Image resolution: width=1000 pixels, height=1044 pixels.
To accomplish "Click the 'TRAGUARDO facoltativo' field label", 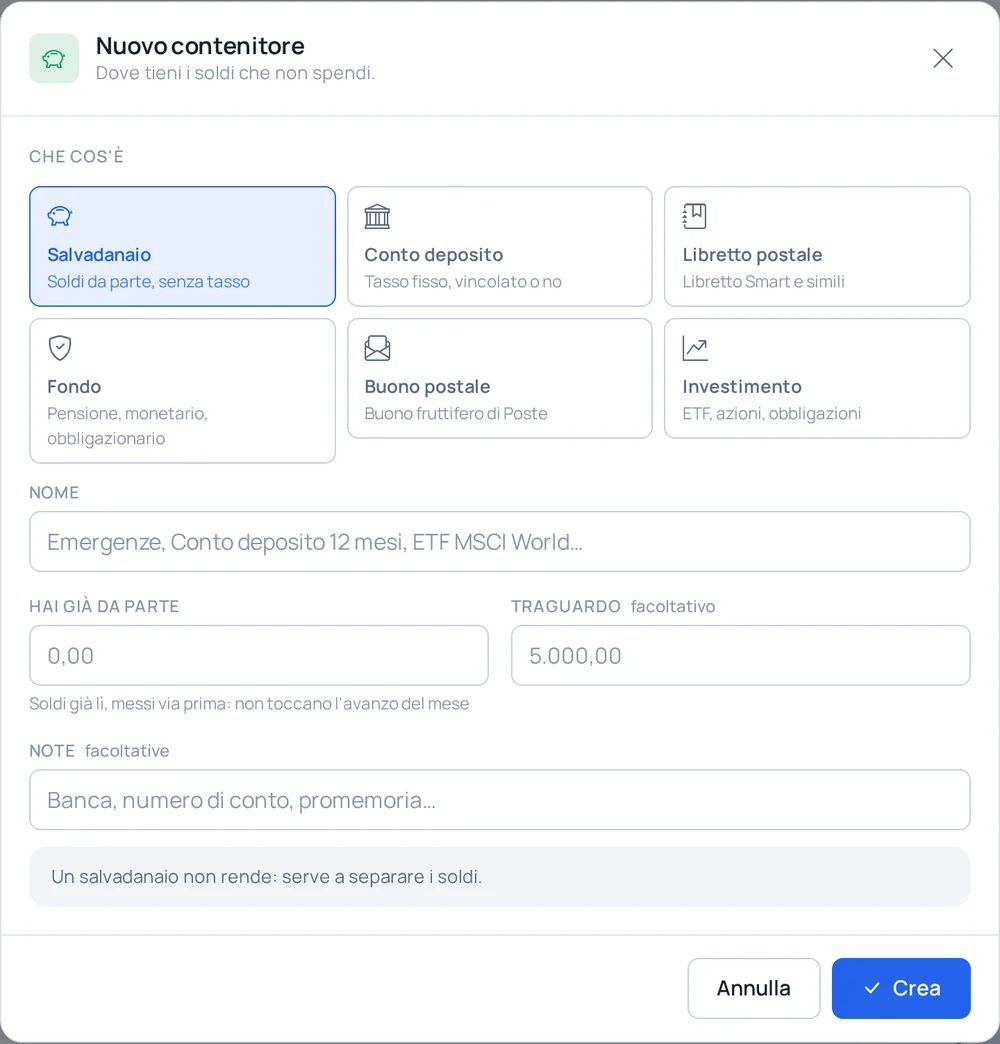I will (613, 607).
